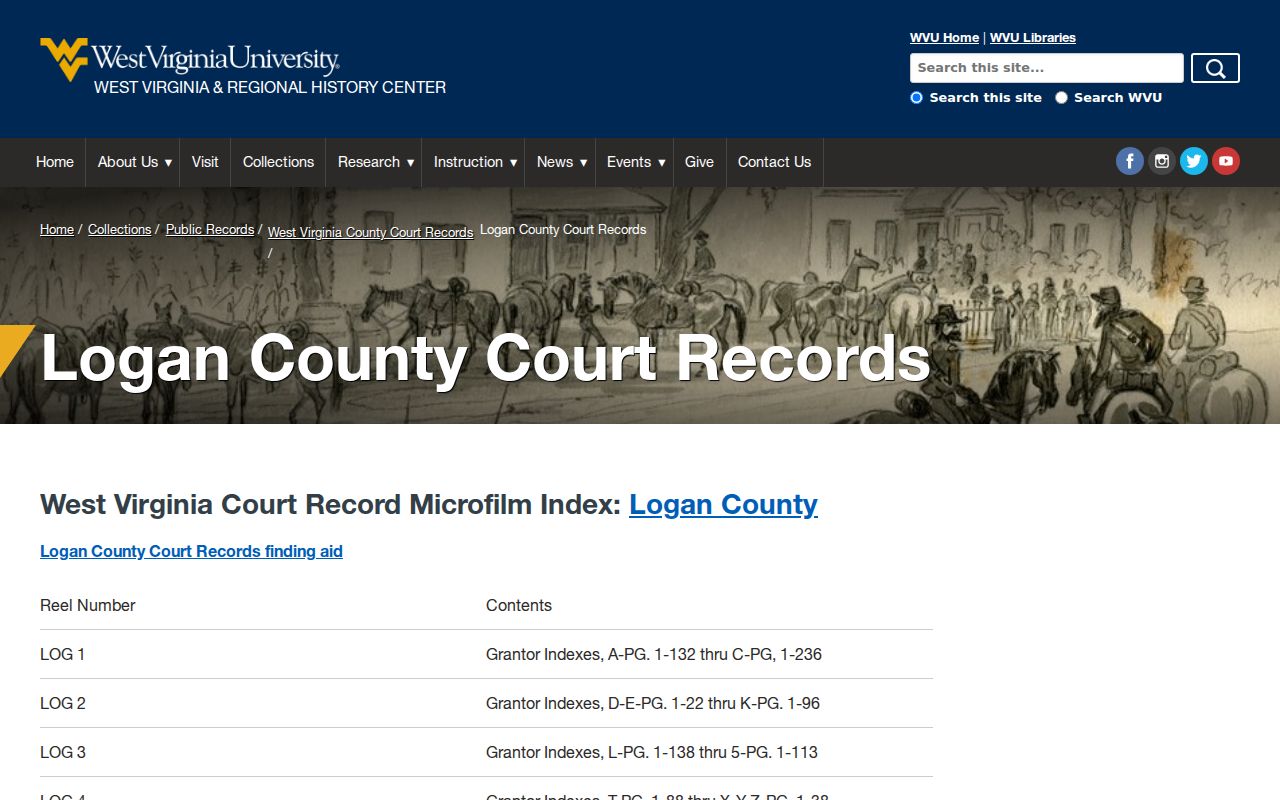Follow the WVU Libraries link
Image resolution: width=1280 pixels, height=800 pixels.
pyautogui.click(x=1033, y=38)
